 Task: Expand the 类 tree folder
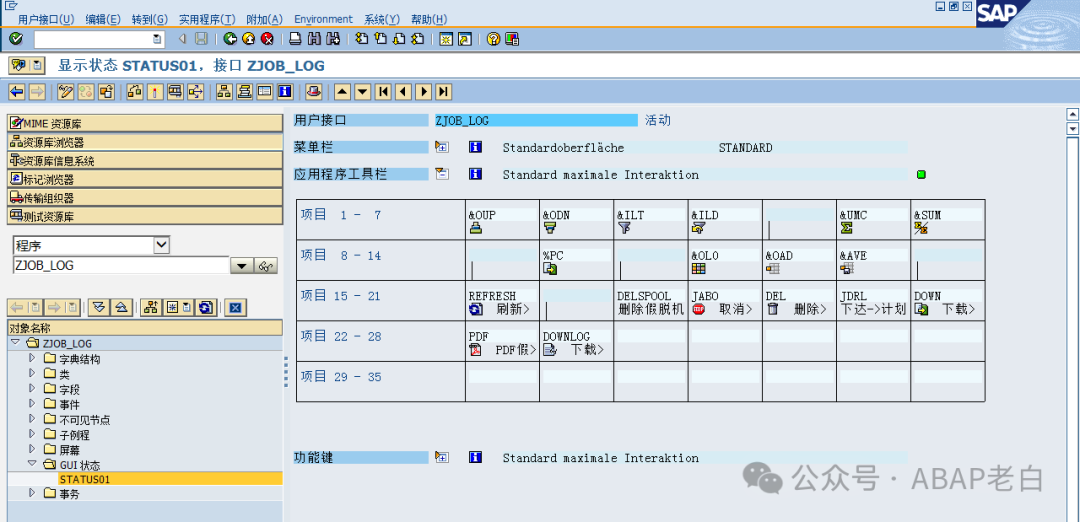click(x=32, y=374)
